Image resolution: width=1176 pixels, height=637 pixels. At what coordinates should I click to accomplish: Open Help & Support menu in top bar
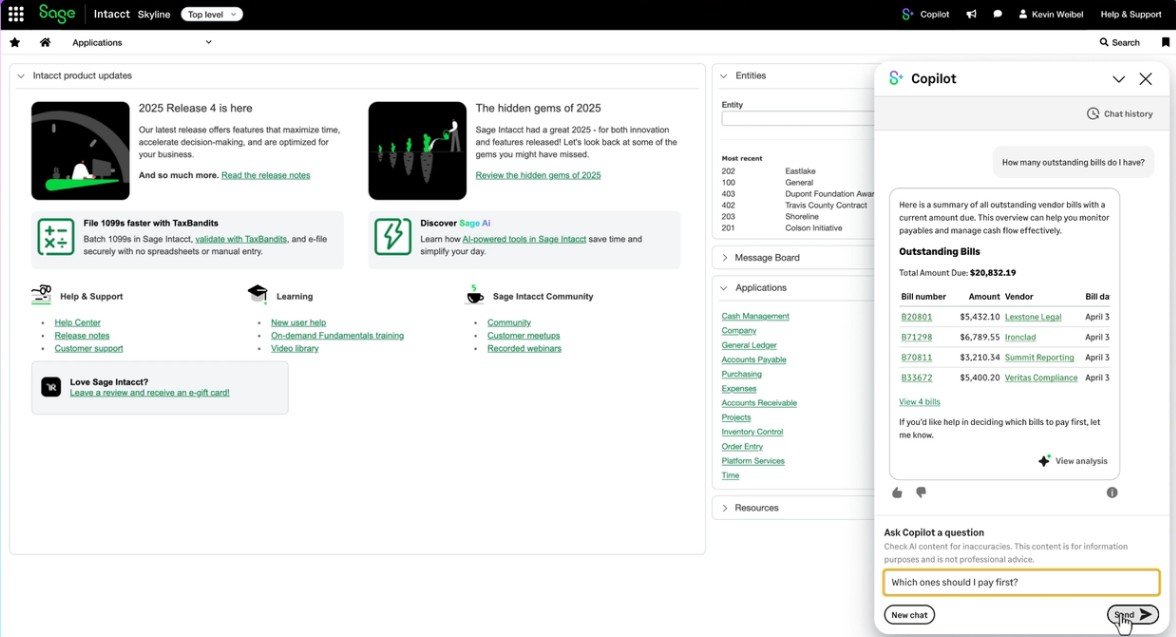click(x=1130, y=14)
